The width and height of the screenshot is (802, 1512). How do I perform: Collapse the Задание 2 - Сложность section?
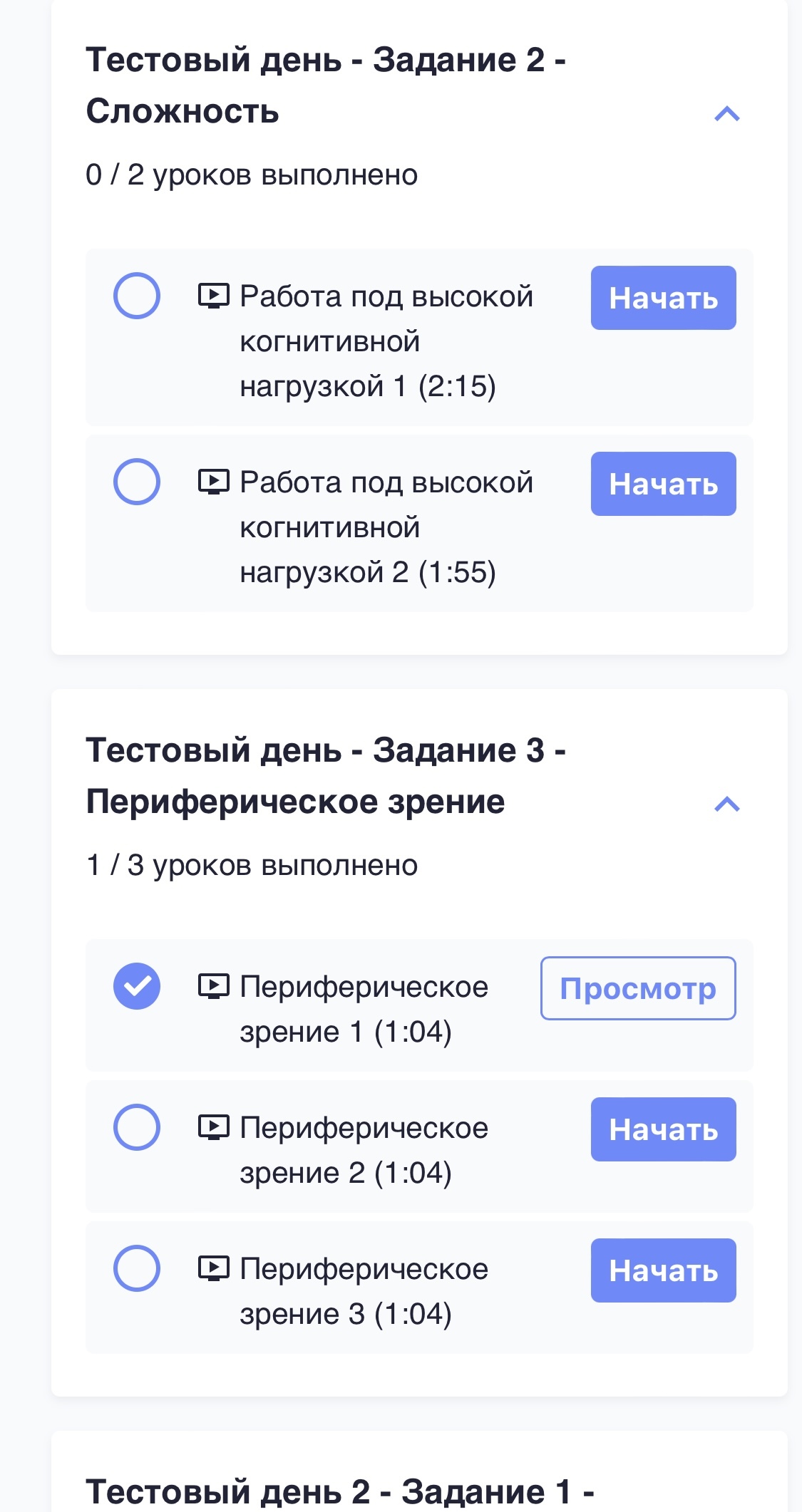point(727,114)
